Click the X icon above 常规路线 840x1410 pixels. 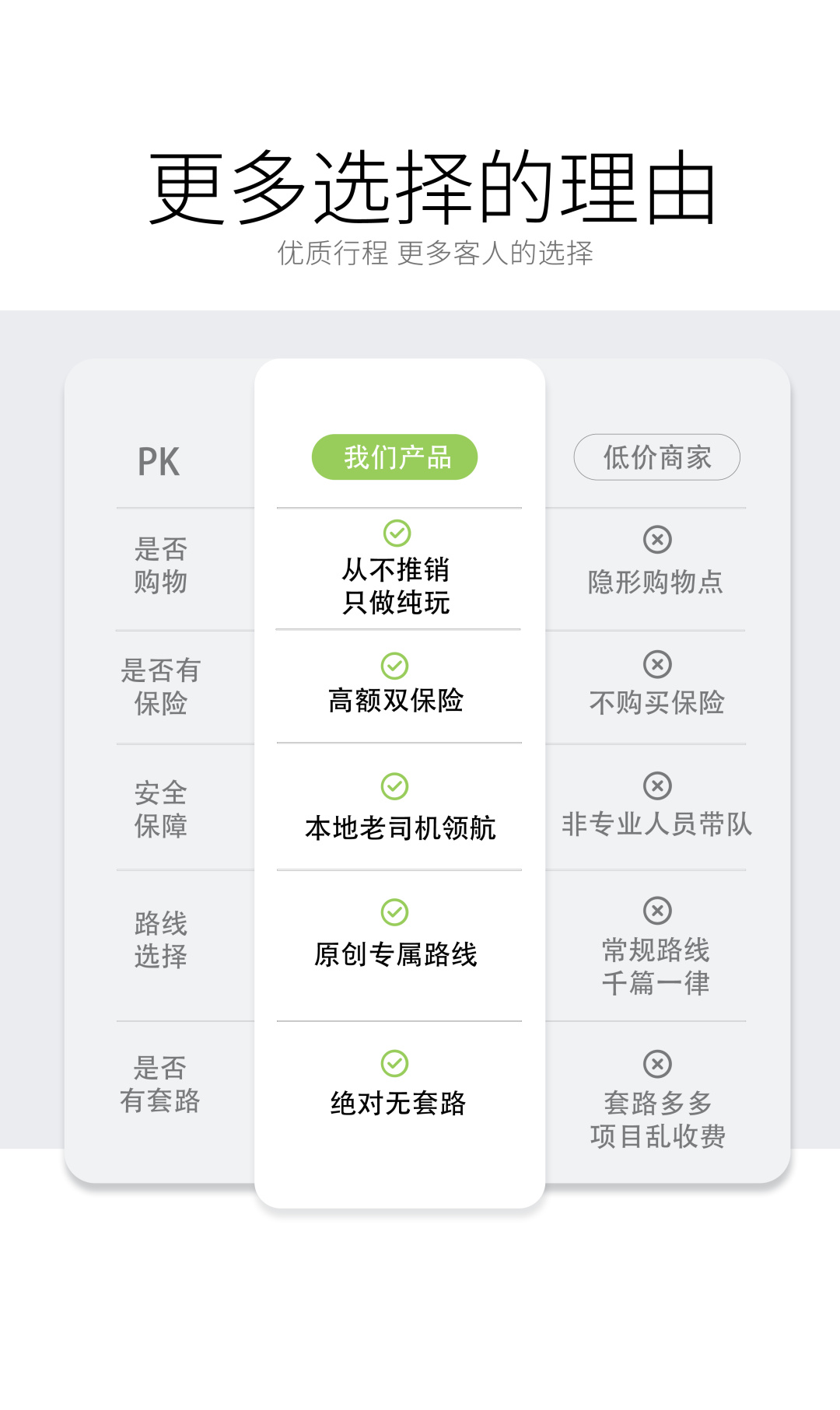[657, 910]
